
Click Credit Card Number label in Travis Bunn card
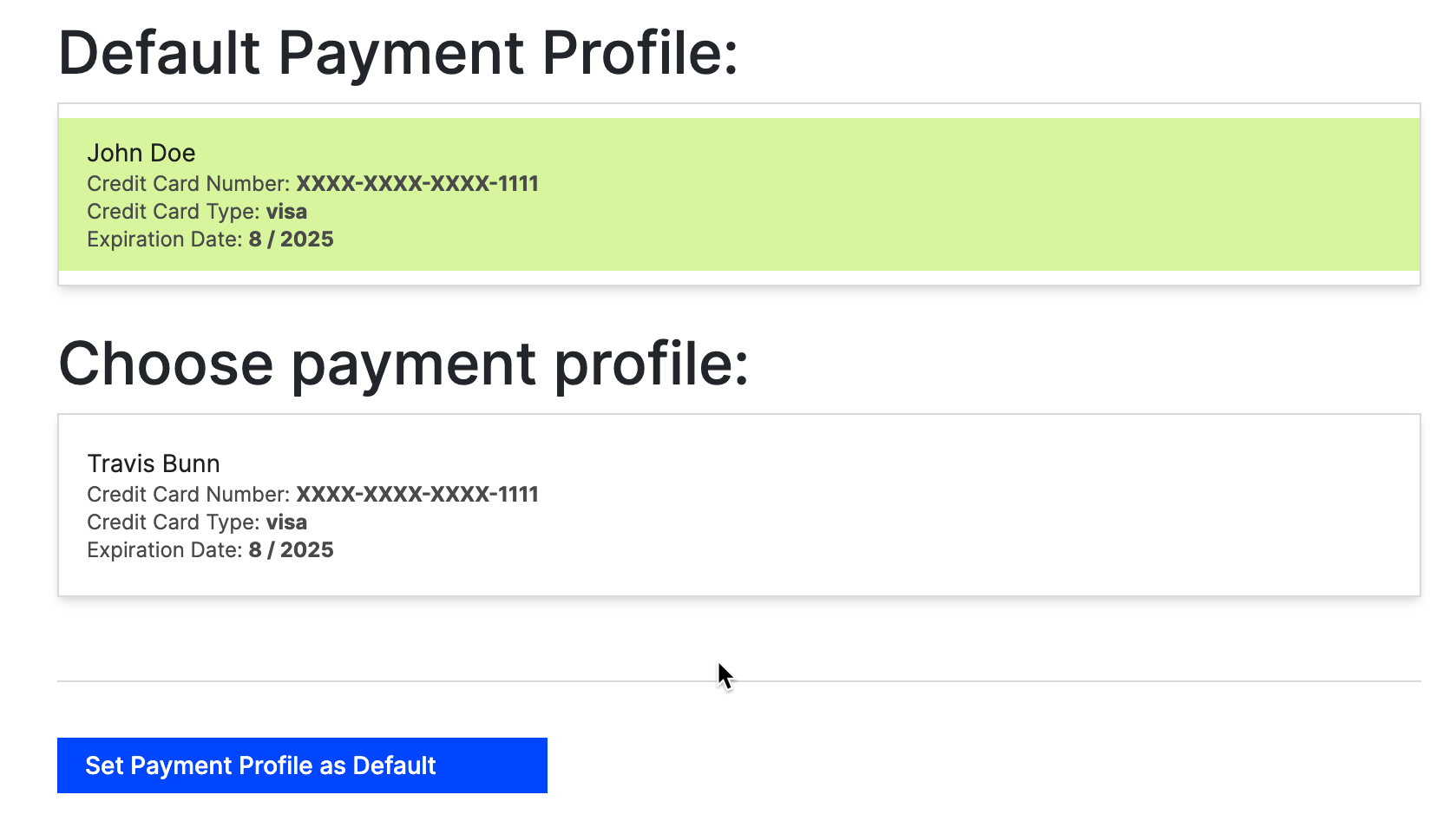188,494
